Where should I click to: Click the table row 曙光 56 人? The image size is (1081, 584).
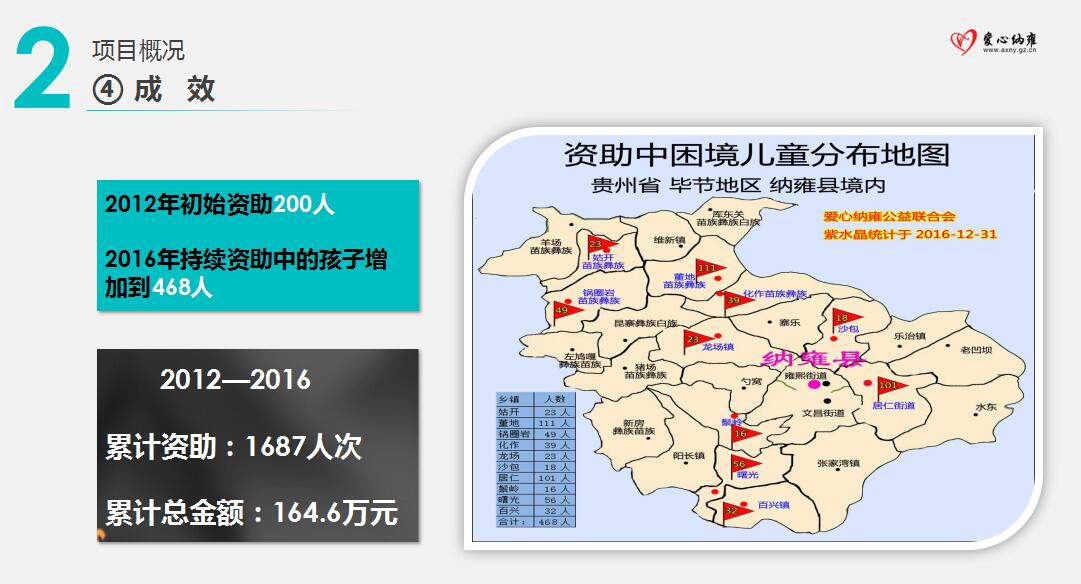click(x=536, y=500)
